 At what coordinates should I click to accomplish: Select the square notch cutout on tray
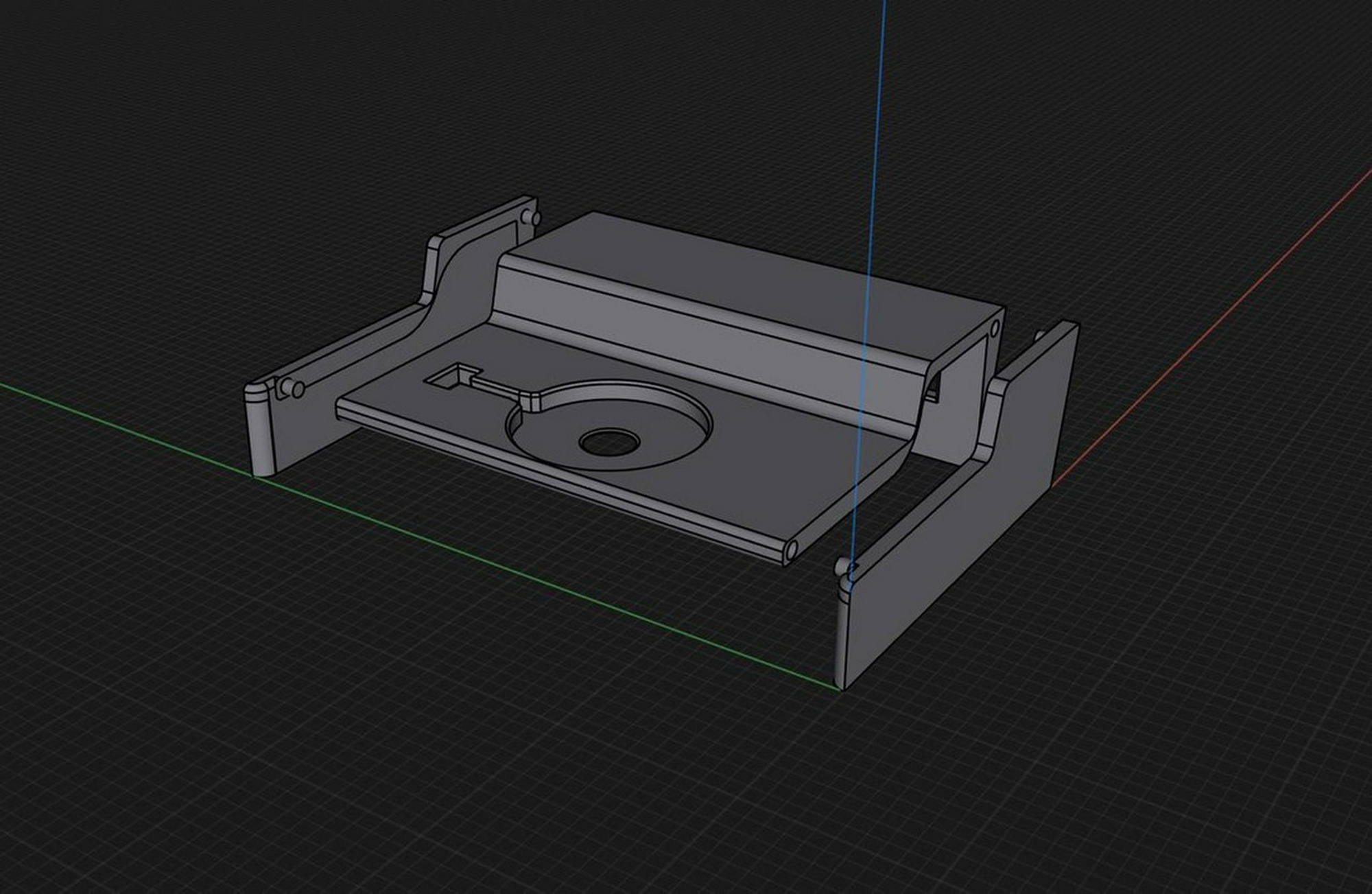450,377
